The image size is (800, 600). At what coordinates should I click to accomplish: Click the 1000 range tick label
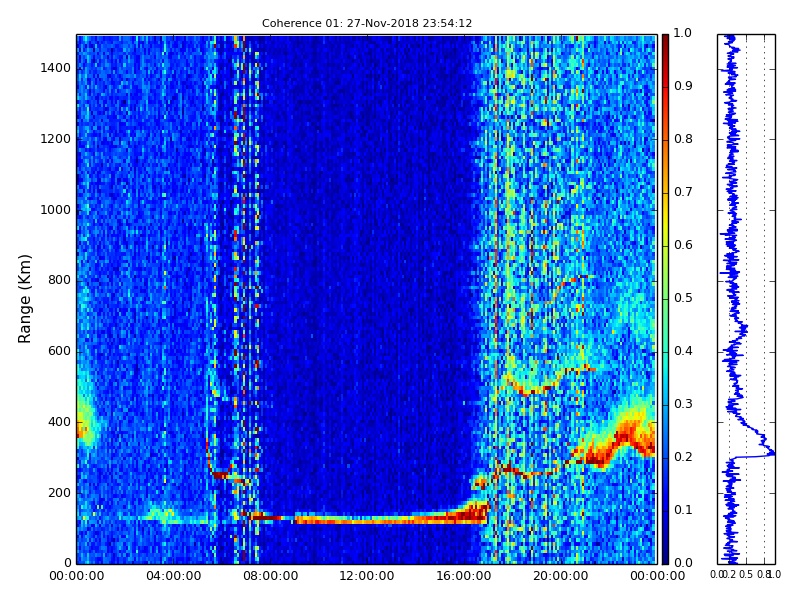[x=56, y=210]
